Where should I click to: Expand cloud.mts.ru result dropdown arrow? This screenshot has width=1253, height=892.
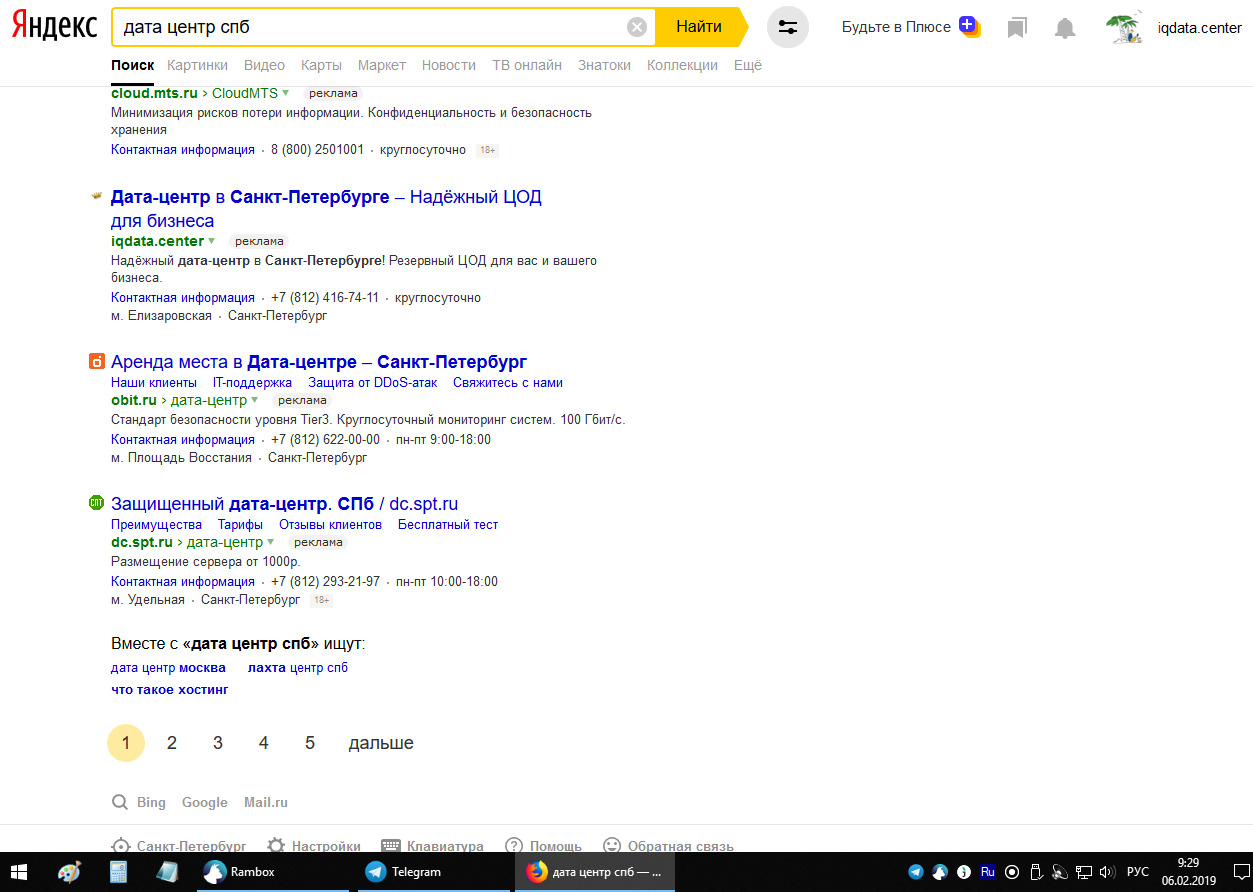(x=285, y=93)
